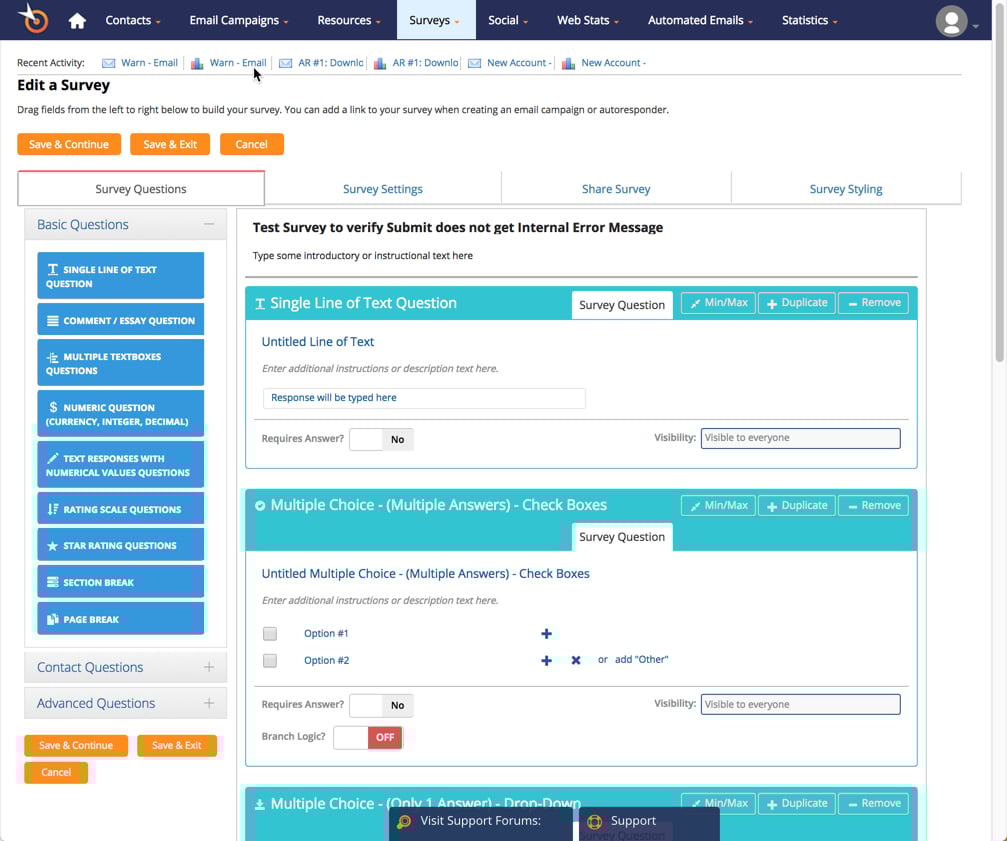Viewport: 1007px width, 841px height.
Task: Select the Star Rating Questions block
Action: coord(121,545)
